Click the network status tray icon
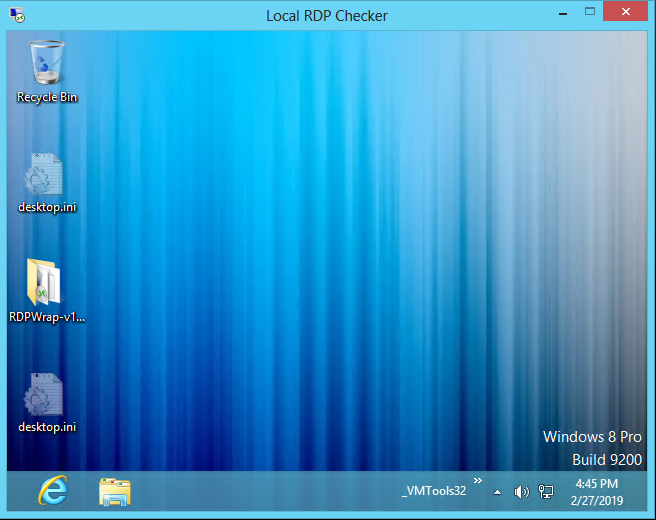This screenshot has height=520, width=656. pyautogui.click(x=546, y=491)
